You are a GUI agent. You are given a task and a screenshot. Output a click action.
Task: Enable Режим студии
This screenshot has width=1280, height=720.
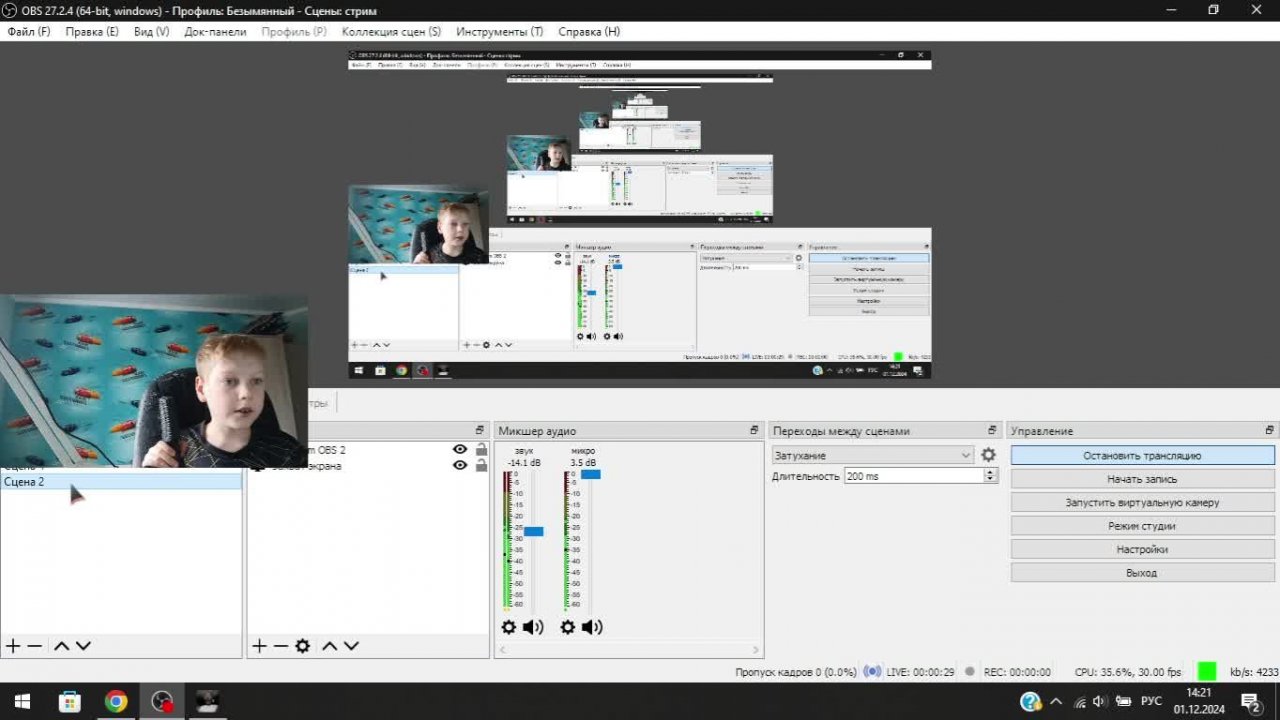(x=1142, y=526)
